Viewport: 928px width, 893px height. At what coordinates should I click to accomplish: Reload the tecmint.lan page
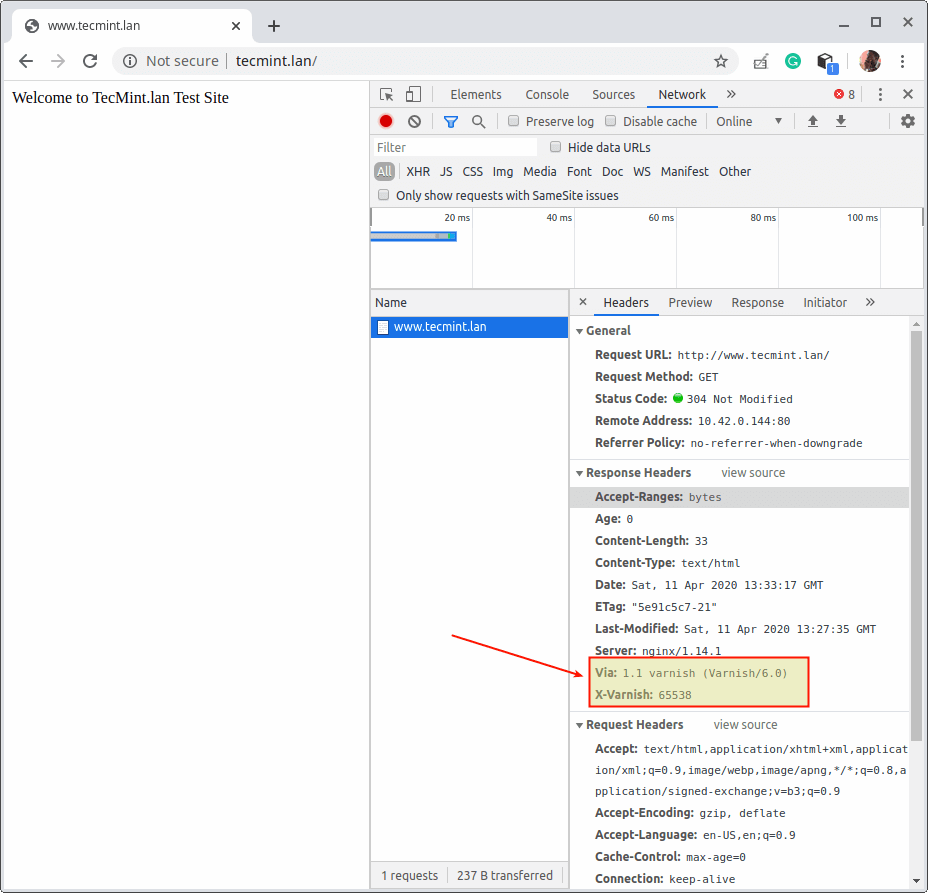[x=90, y=61]
